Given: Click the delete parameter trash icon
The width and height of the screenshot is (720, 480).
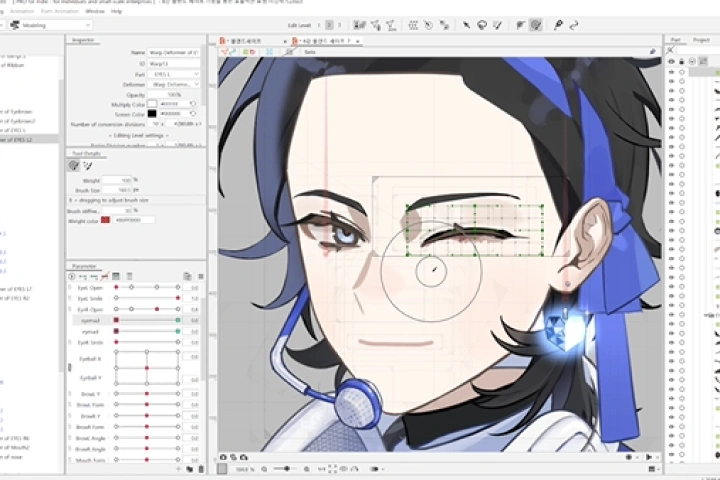Looking at the screenshot, I should [x=201, y=469].
